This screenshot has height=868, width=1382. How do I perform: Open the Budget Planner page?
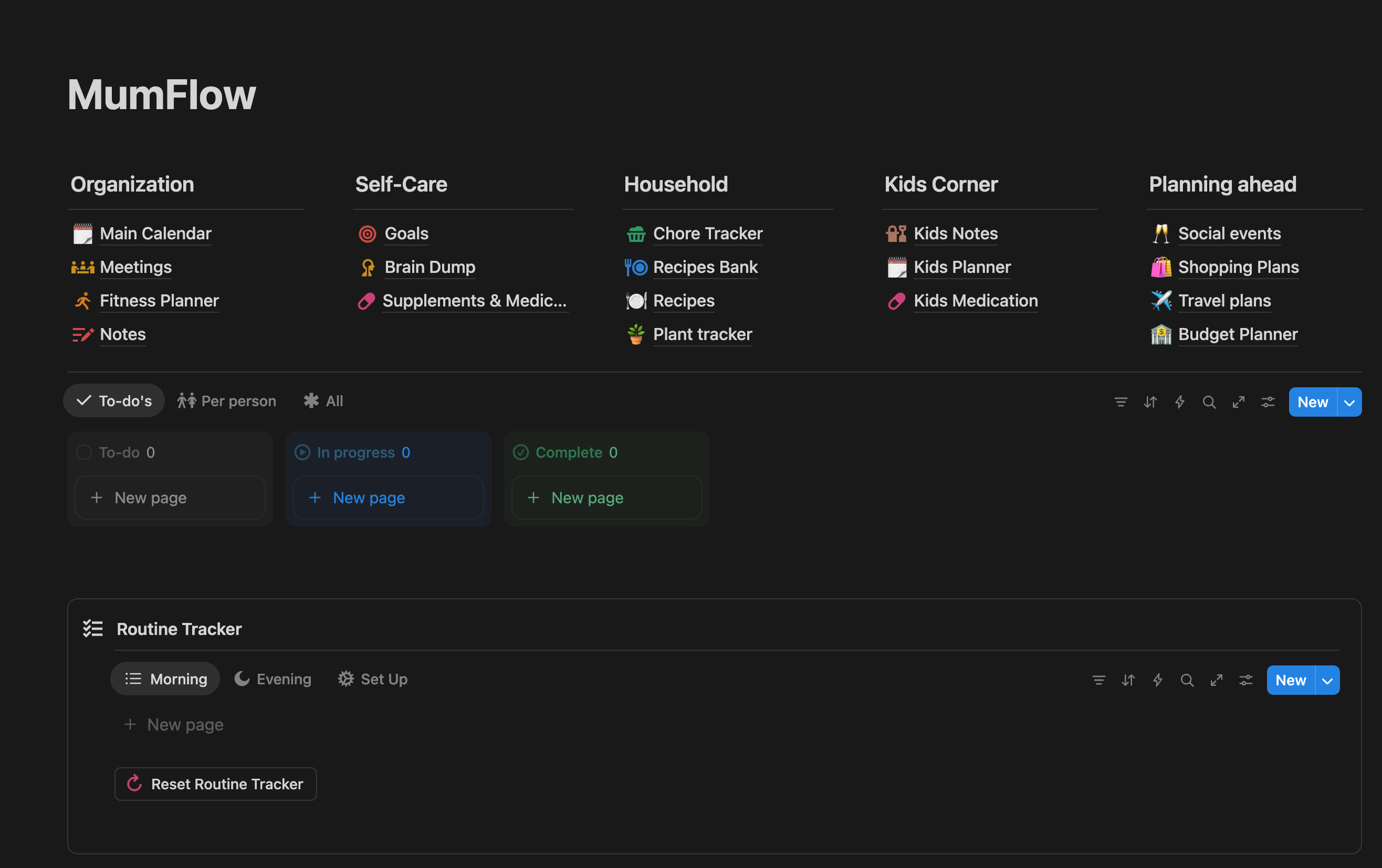[1238, 334]
